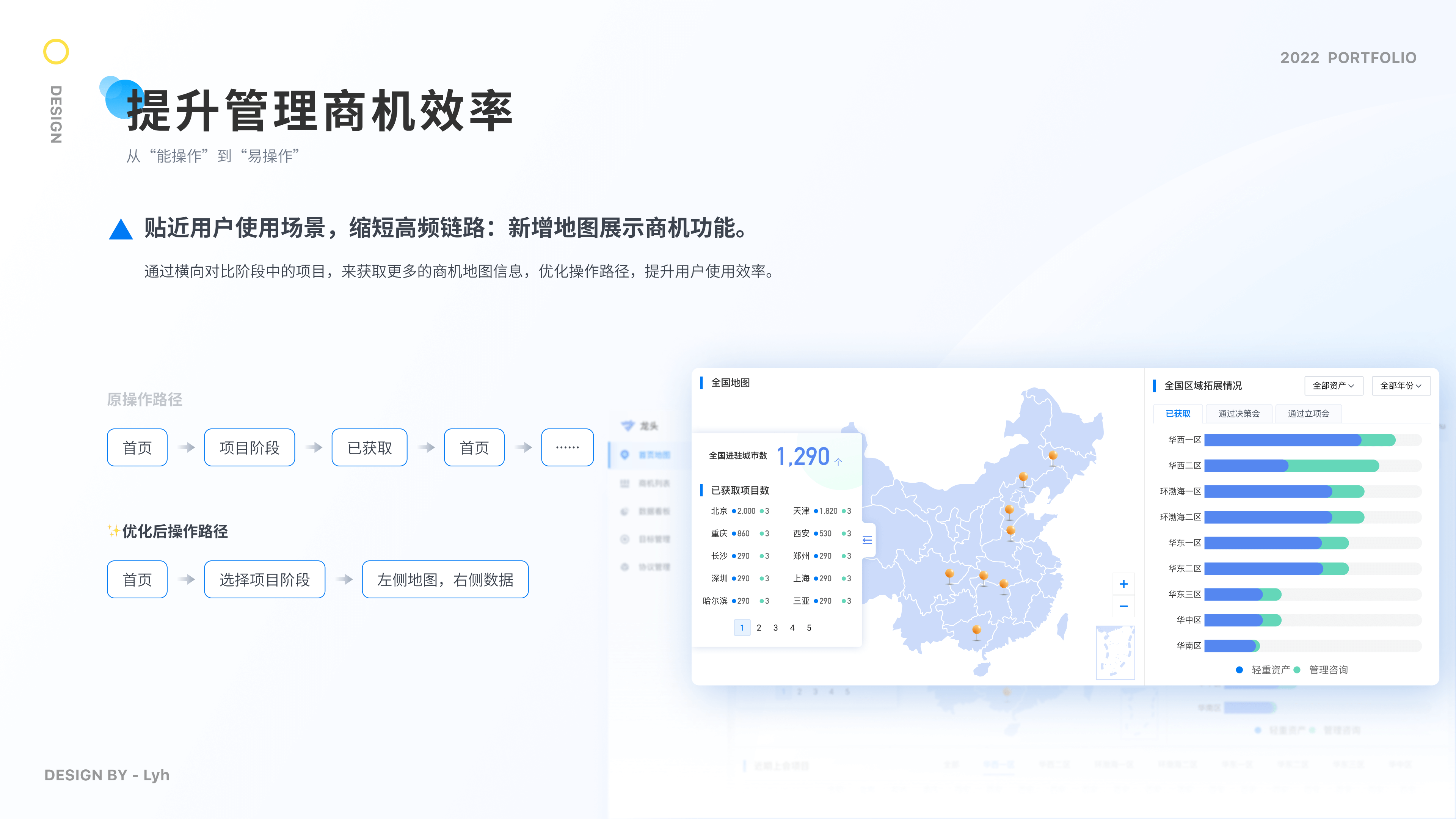This screenshot has height=819, width=1456.
Task: Click the 全国区域拓展情况 panel title
Action: [x=1203, y=386]
